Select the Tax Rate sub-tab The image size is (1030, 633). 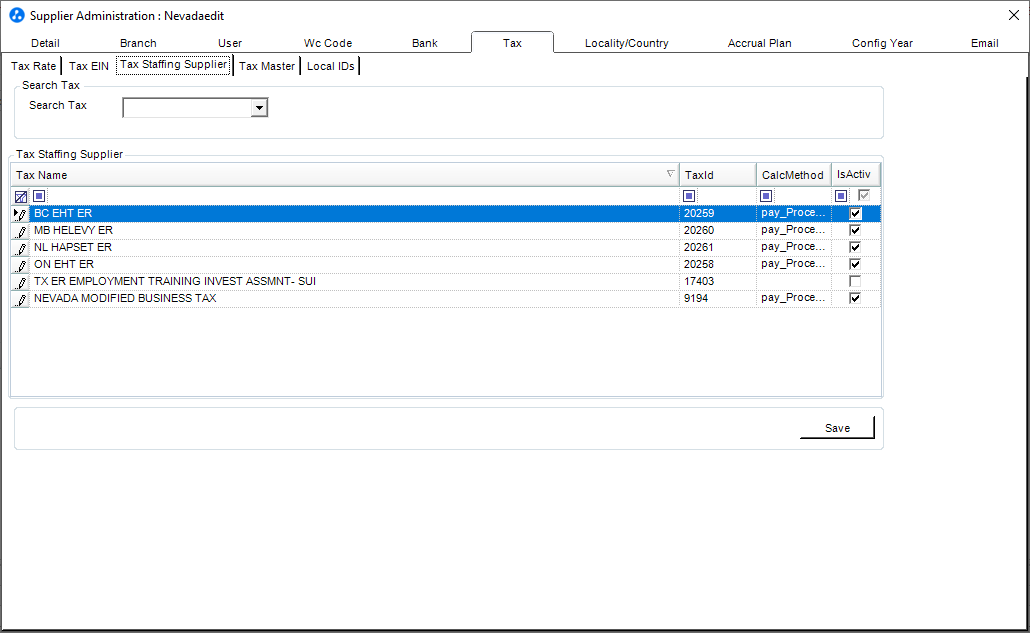(x=34, y=66)
